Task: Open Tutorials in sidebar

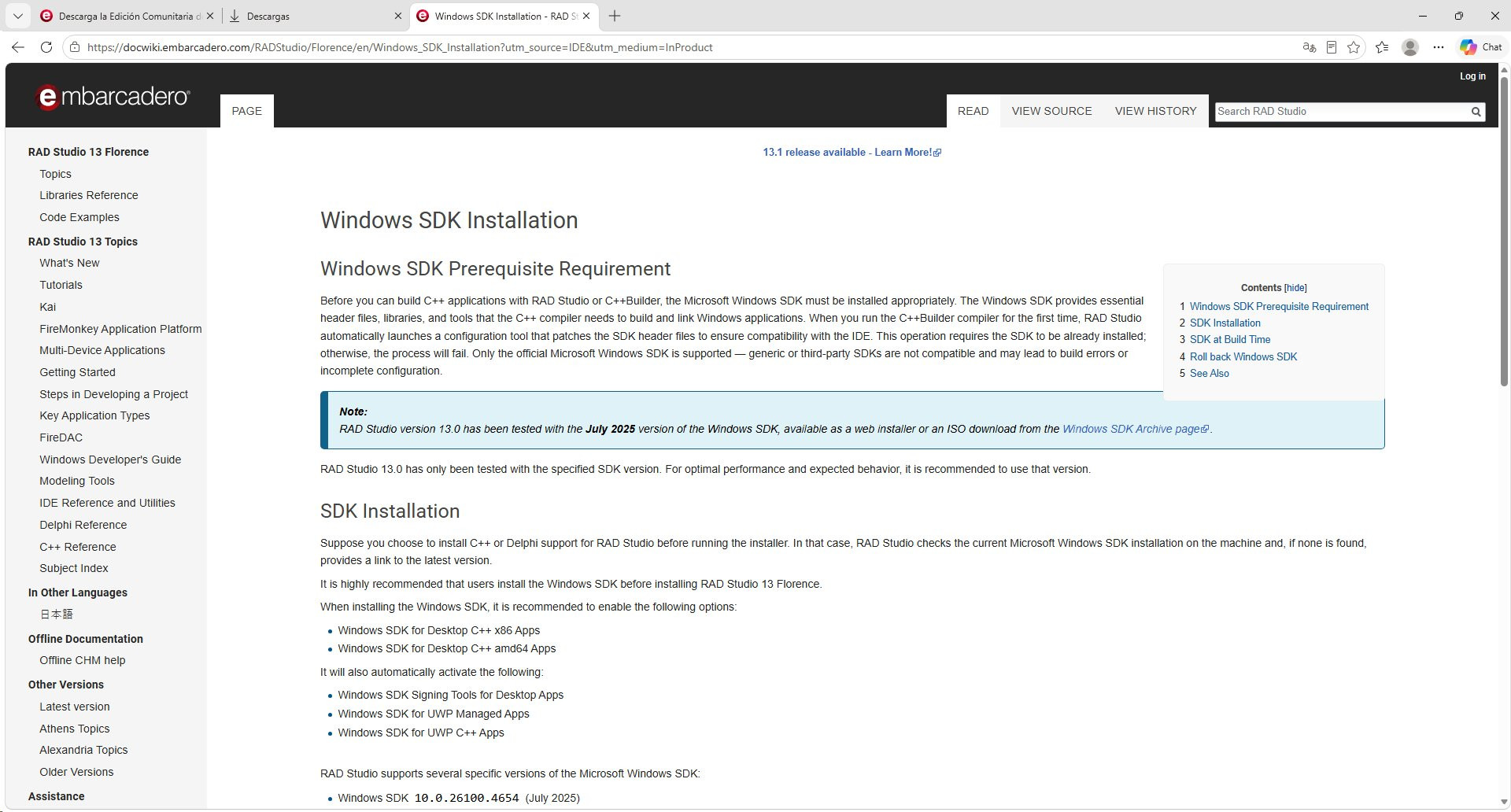Action: coord(61,285)
